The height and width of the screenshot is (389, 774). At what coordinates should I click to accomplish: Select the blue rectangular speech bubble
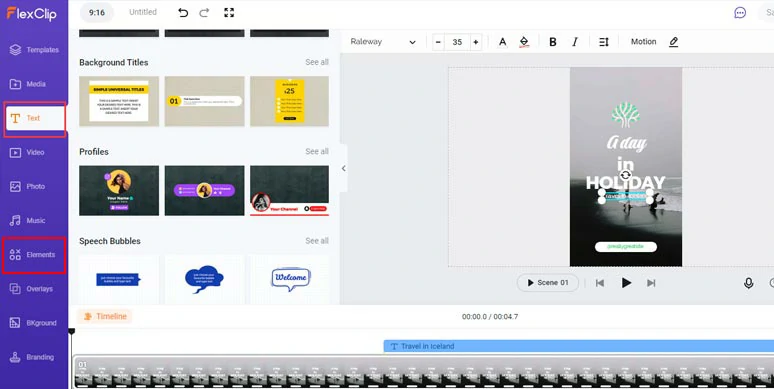coord(119,279)
